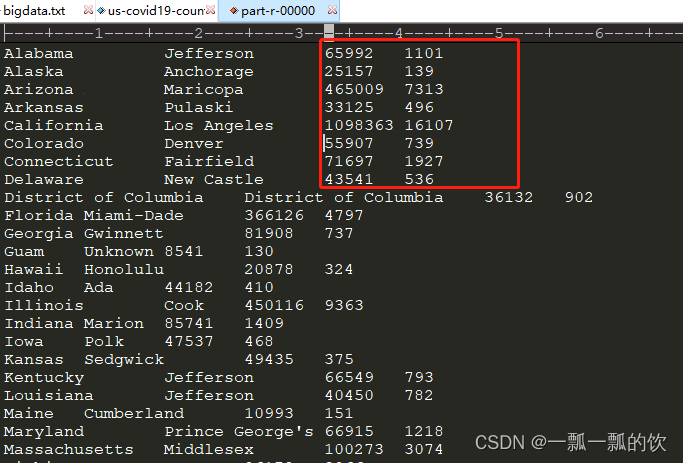This screenshot has width=683, height=463.
Task: Click the word Connecticut
Action: pyautogui.click(x=59, y=161)
